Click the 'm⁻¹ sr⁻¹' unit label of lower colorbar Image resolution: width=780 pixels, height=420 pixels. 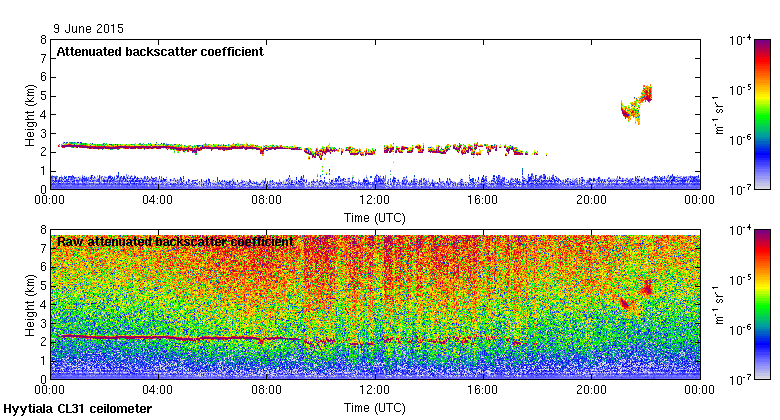[x=719, y=305]
